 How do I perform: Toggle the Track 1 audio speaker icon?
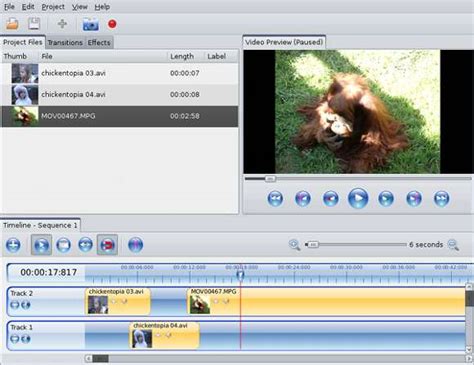tap(26, 339)
